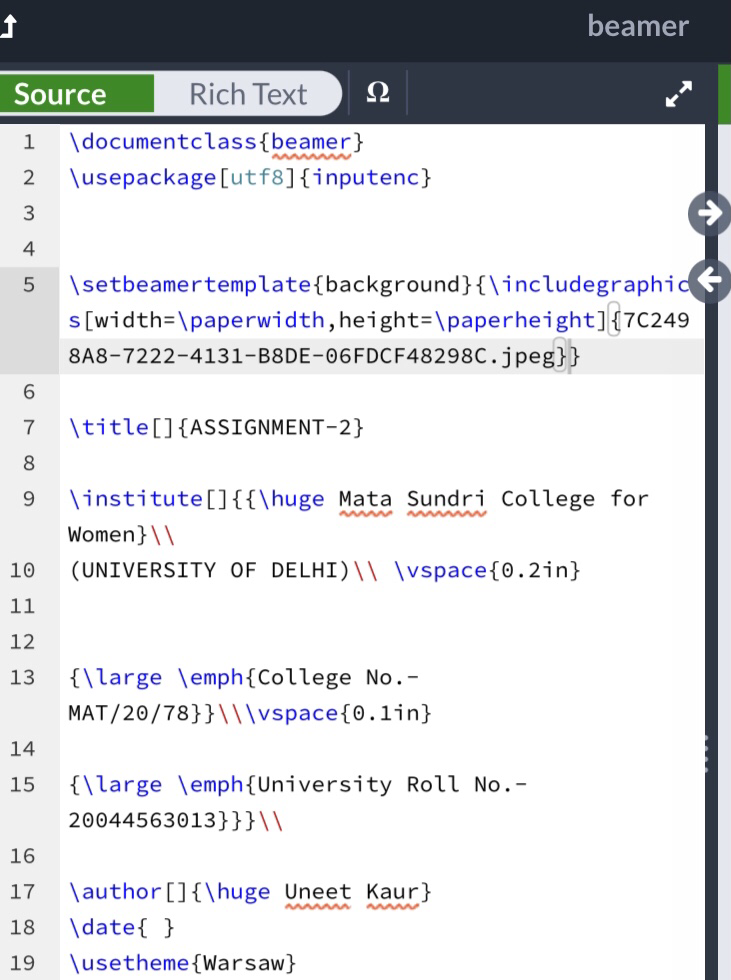Click the \institute command on line 9
The height and width of the screenshot is (980, 731).
[136, 498]
